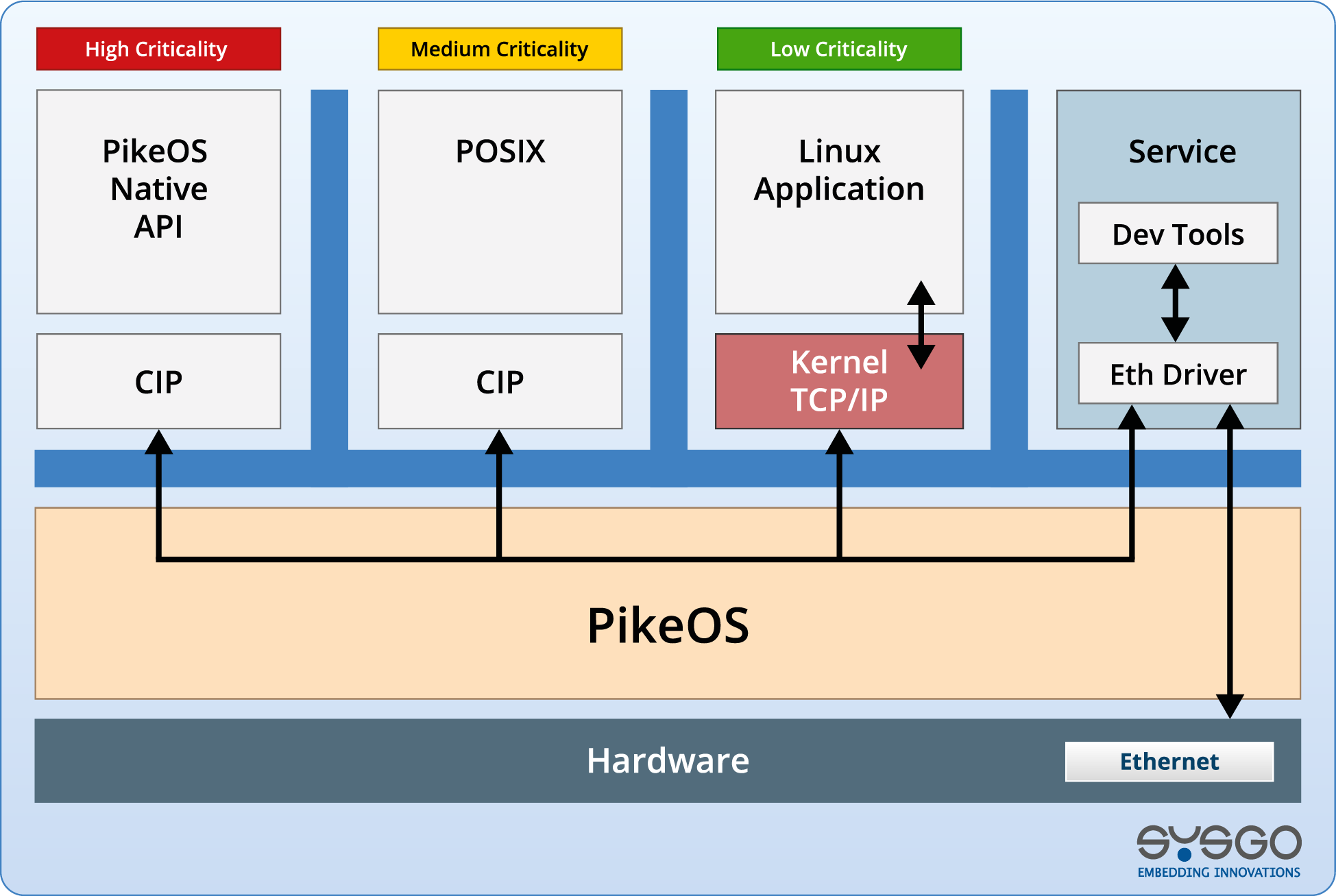The width and height of the screenshot is (1336, 896).
Task: Click the Kernel TCP/IP block
Action: click(x=839, y=381)
